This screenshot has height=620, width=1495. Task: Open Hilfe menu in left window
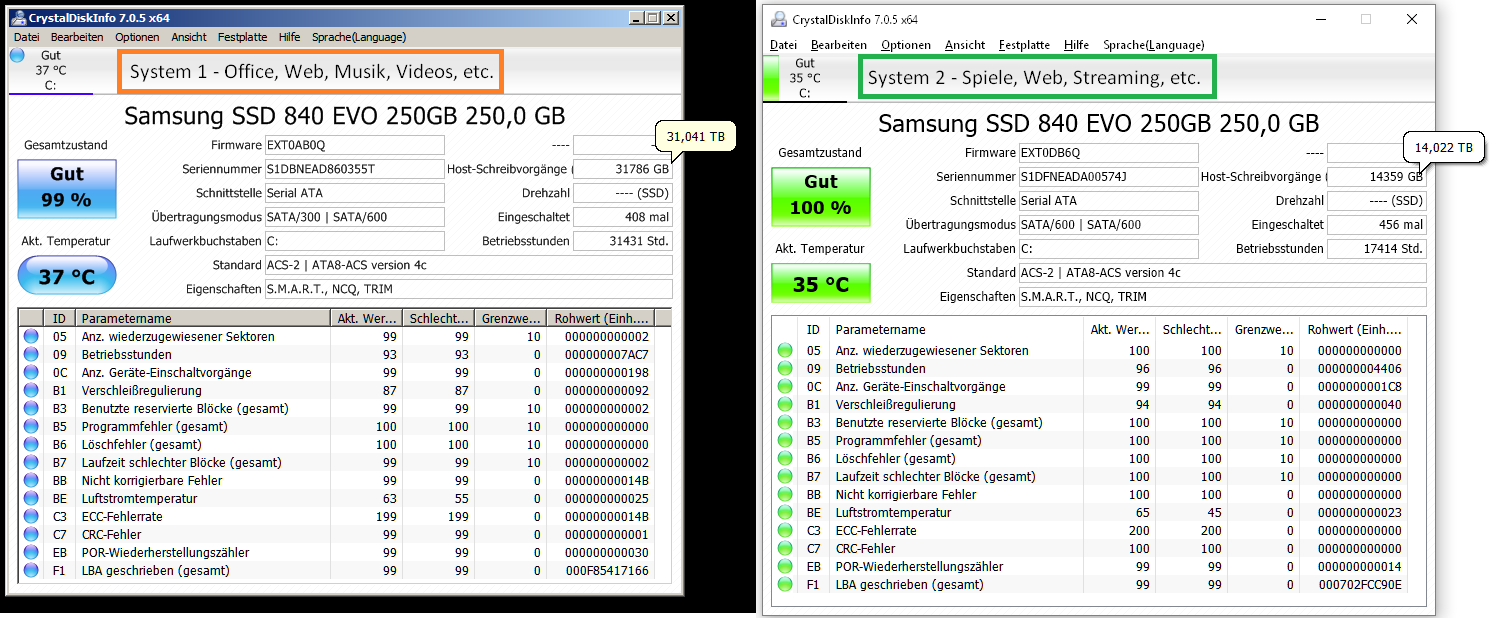[289, 37]
